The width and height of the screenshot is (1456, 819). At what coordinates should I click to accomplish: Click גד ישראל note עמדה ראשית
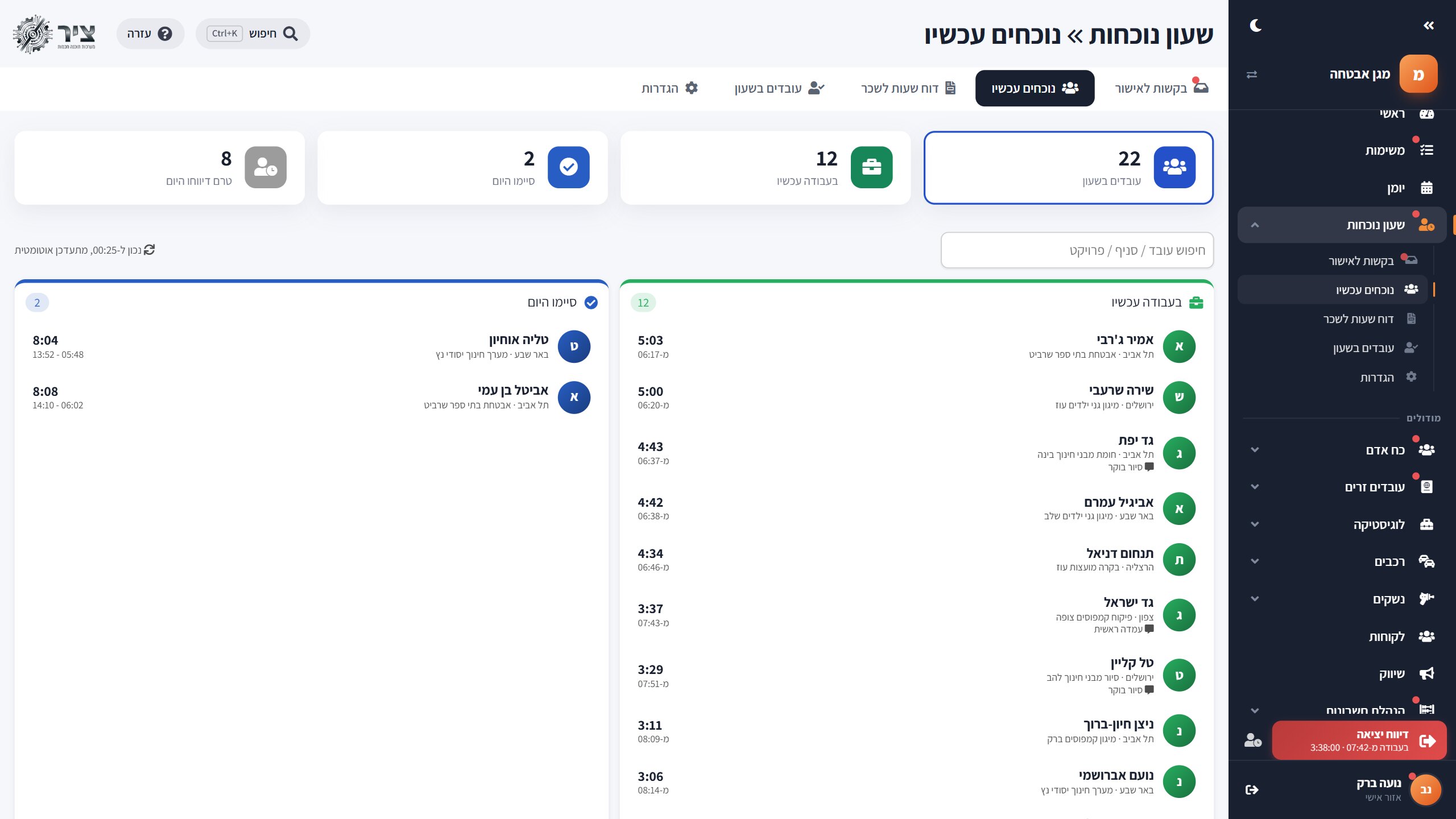pyautogui.click(x=1123, y=629)
